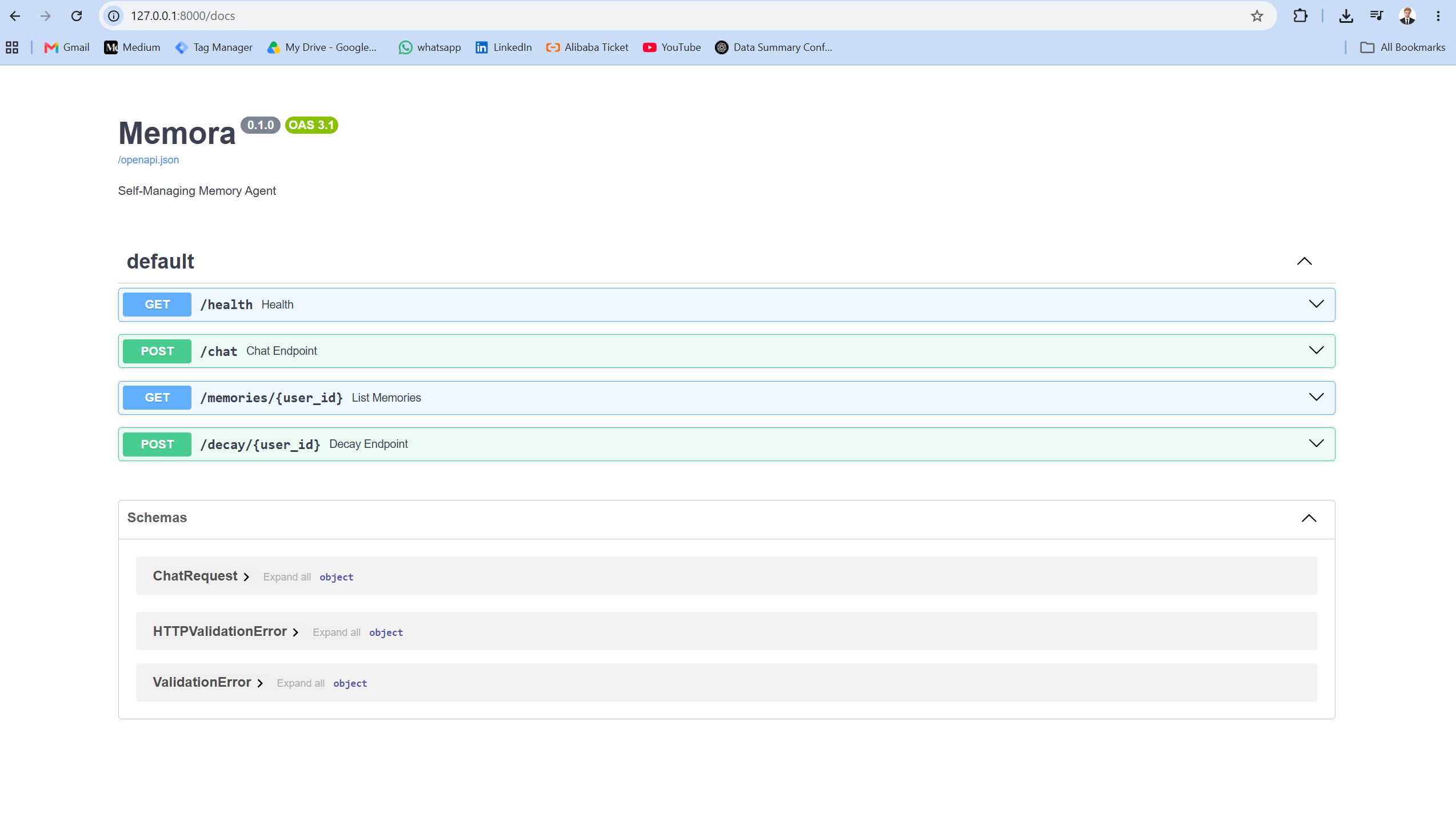Collapse the Schemas section chevron

1309,518
